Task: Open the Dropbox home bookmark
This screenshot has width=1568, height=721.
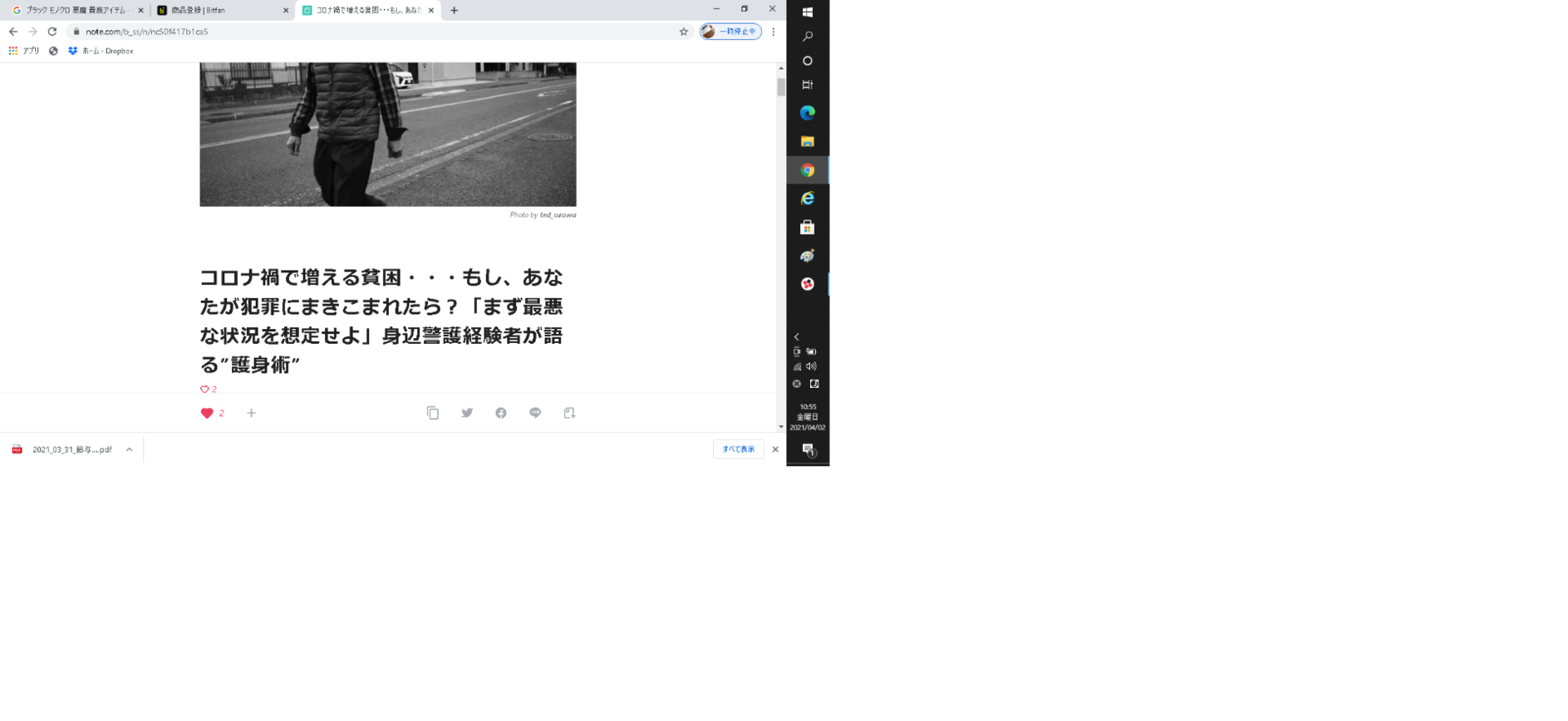Action: tap(101, 51)
